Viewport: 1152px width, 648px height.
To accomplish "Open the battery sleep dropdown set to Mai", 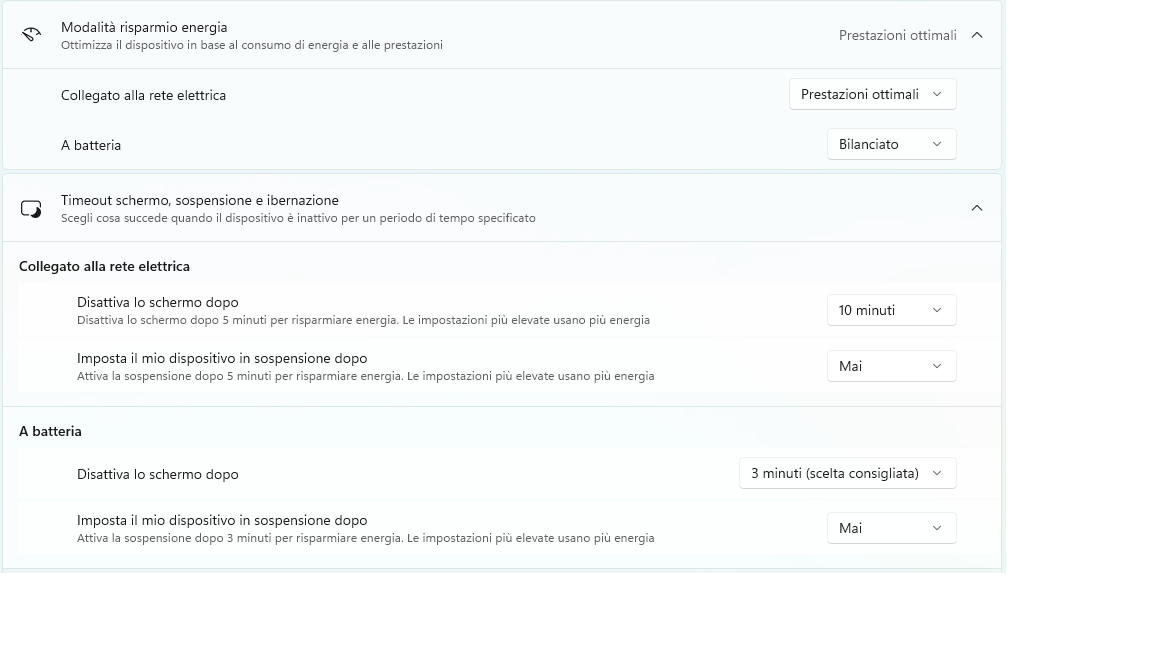I will (891, 528).
